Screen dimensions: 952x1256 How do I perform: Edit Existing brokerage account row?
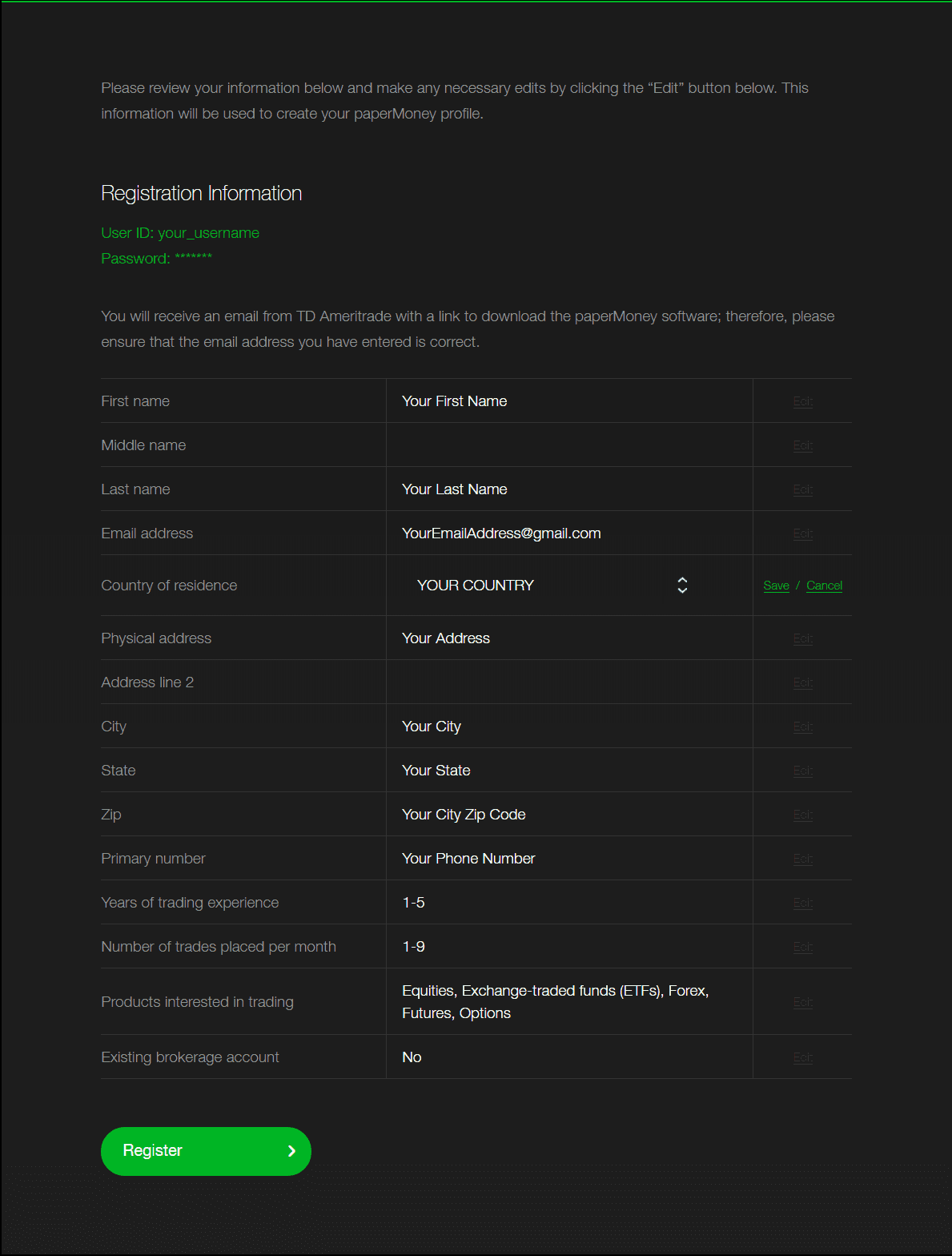click(802, 1057)
